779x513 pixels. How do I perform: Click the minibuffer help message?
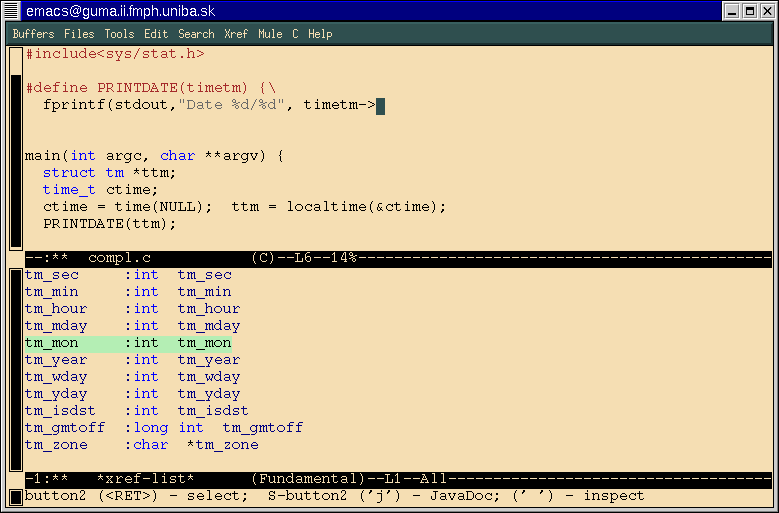coord(334,496)
